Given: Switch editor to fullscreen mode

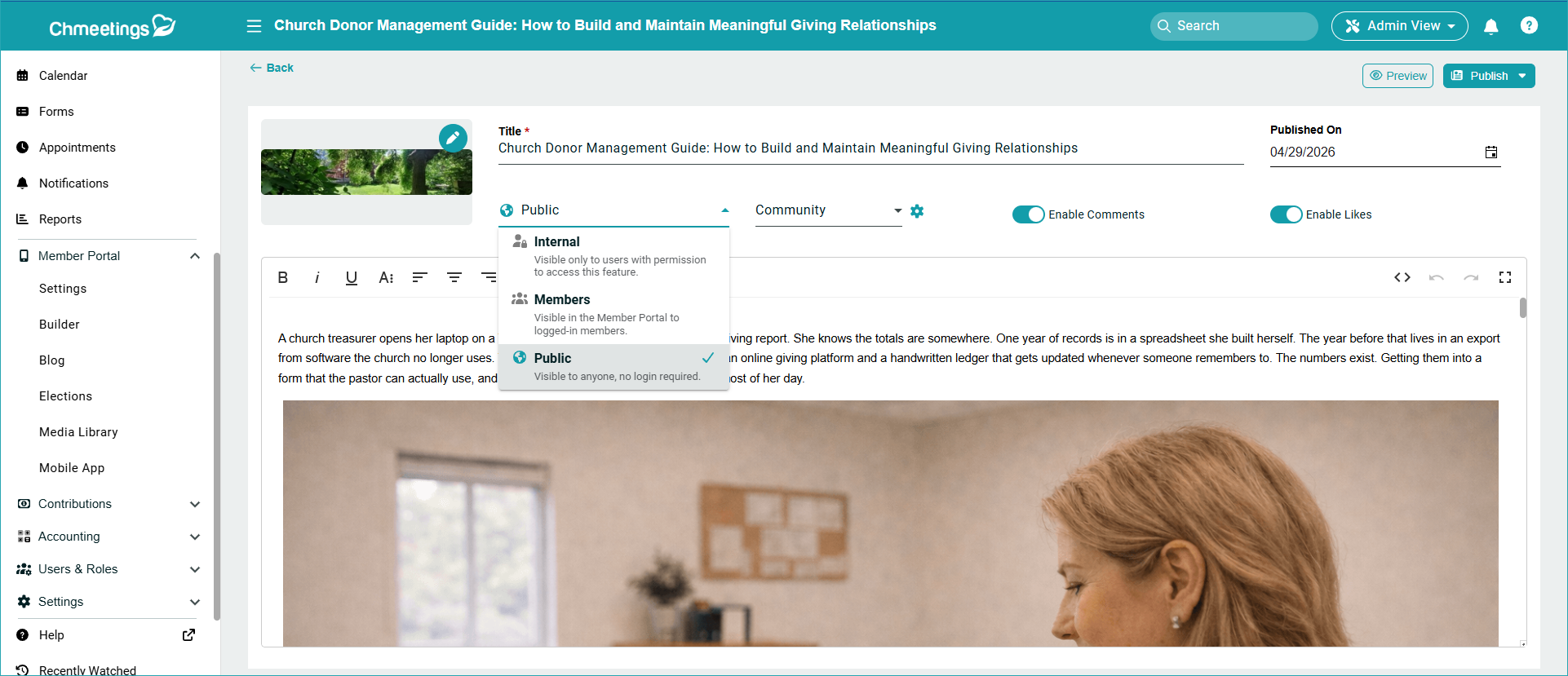Looking at the screenshot, I should (1505, 277).
